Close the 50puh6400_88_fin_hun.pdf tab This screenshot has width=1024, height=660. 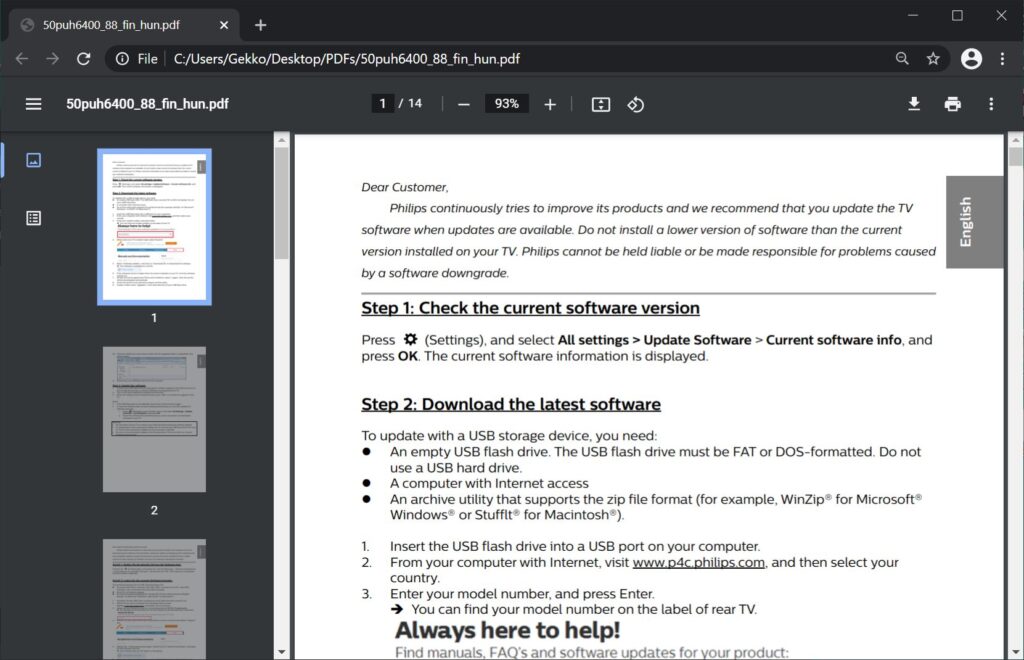pyautogui.click(x=224, y=25)
